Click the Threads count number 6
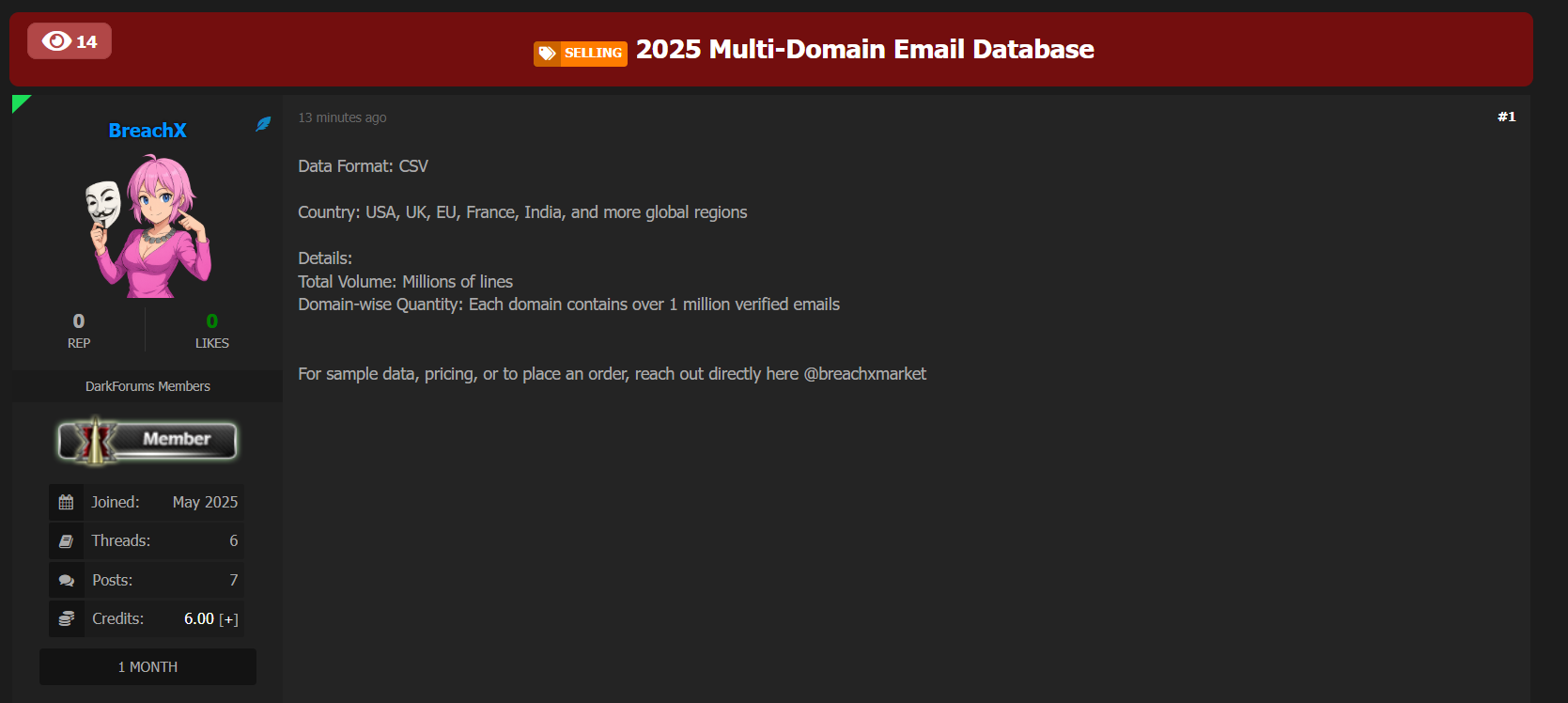1568x703 pixels. pyautogui.click(x=233, y=541)
